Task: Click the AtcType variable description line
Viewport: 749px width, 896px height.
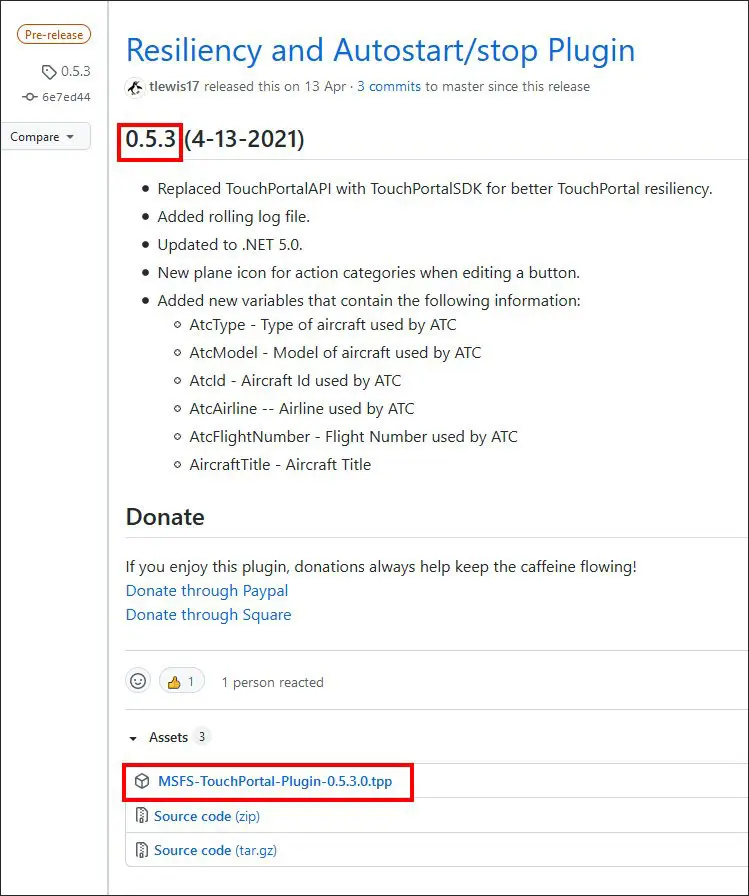Action: click(x=323, y=325)
